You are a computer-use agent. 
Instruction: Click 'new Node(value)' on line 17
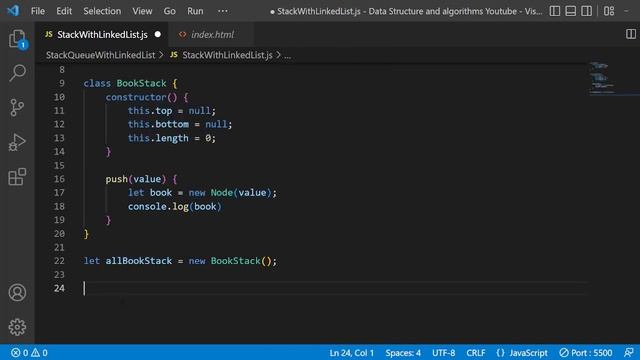click(230, 193)
